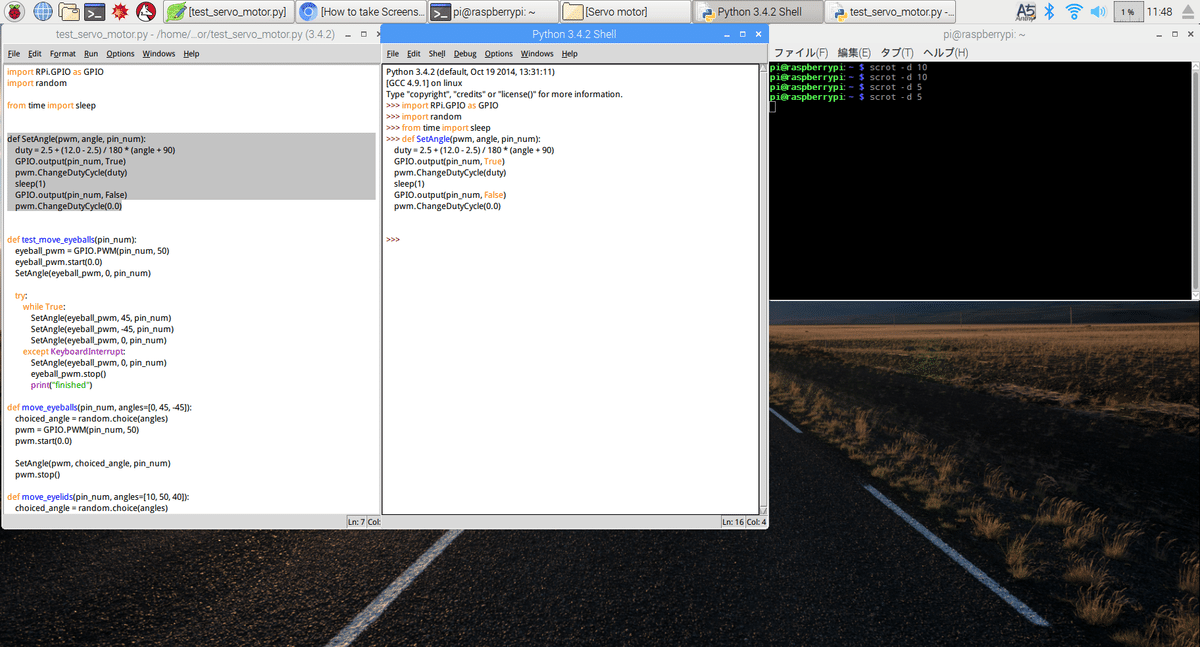The height and width of the screenshot is (647, 1200).
Task: Click 'Ln: 16' in Shell status bar
Action: pos(731,522)
